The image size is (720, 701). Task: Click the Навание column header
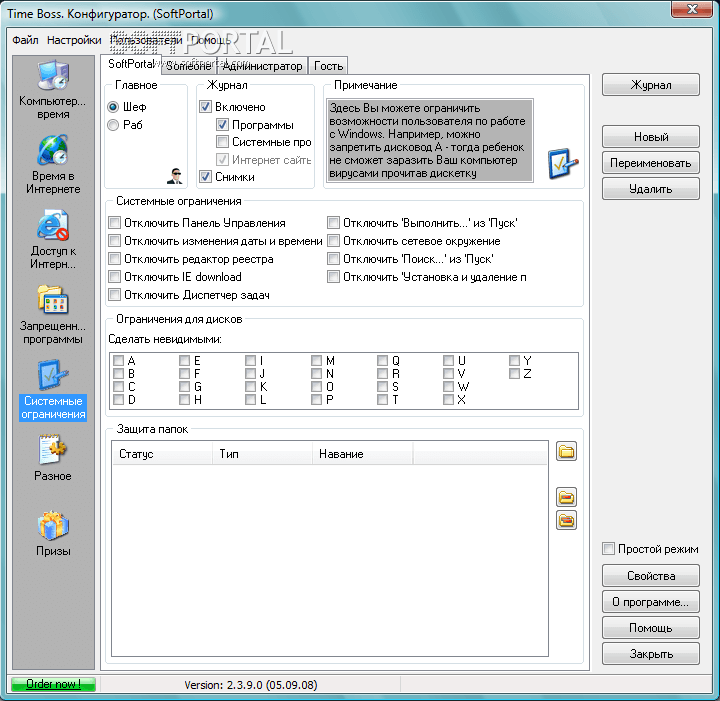click(362, 454)
